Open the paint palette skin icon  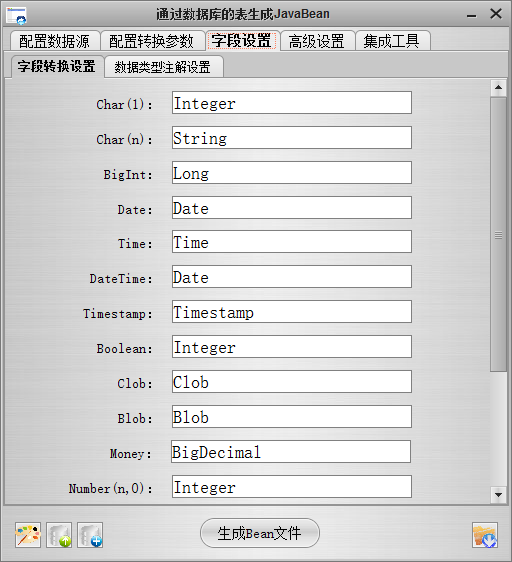tap(28, 535)
